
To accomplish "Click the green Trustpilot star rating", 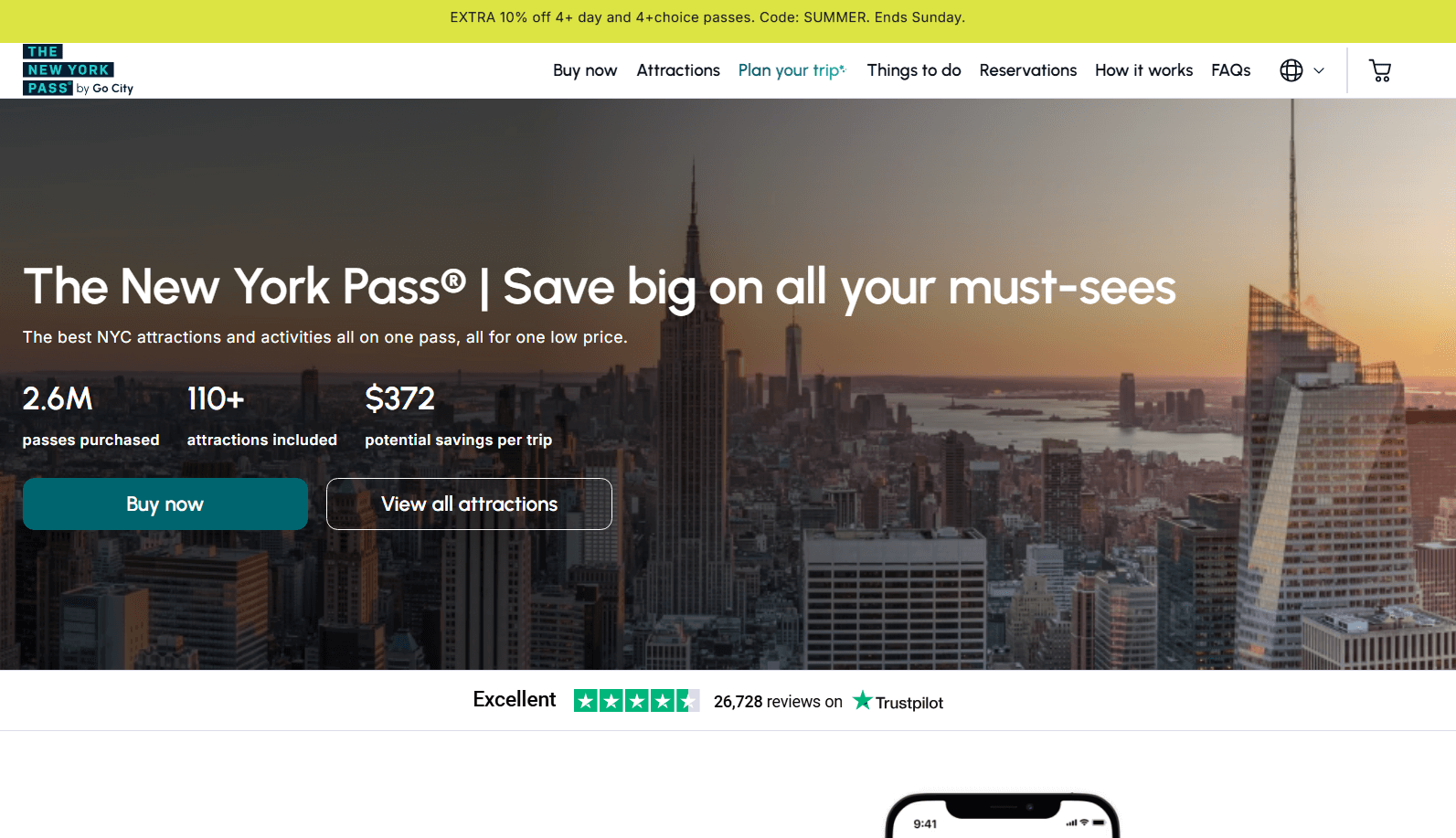I will point(636,701).
